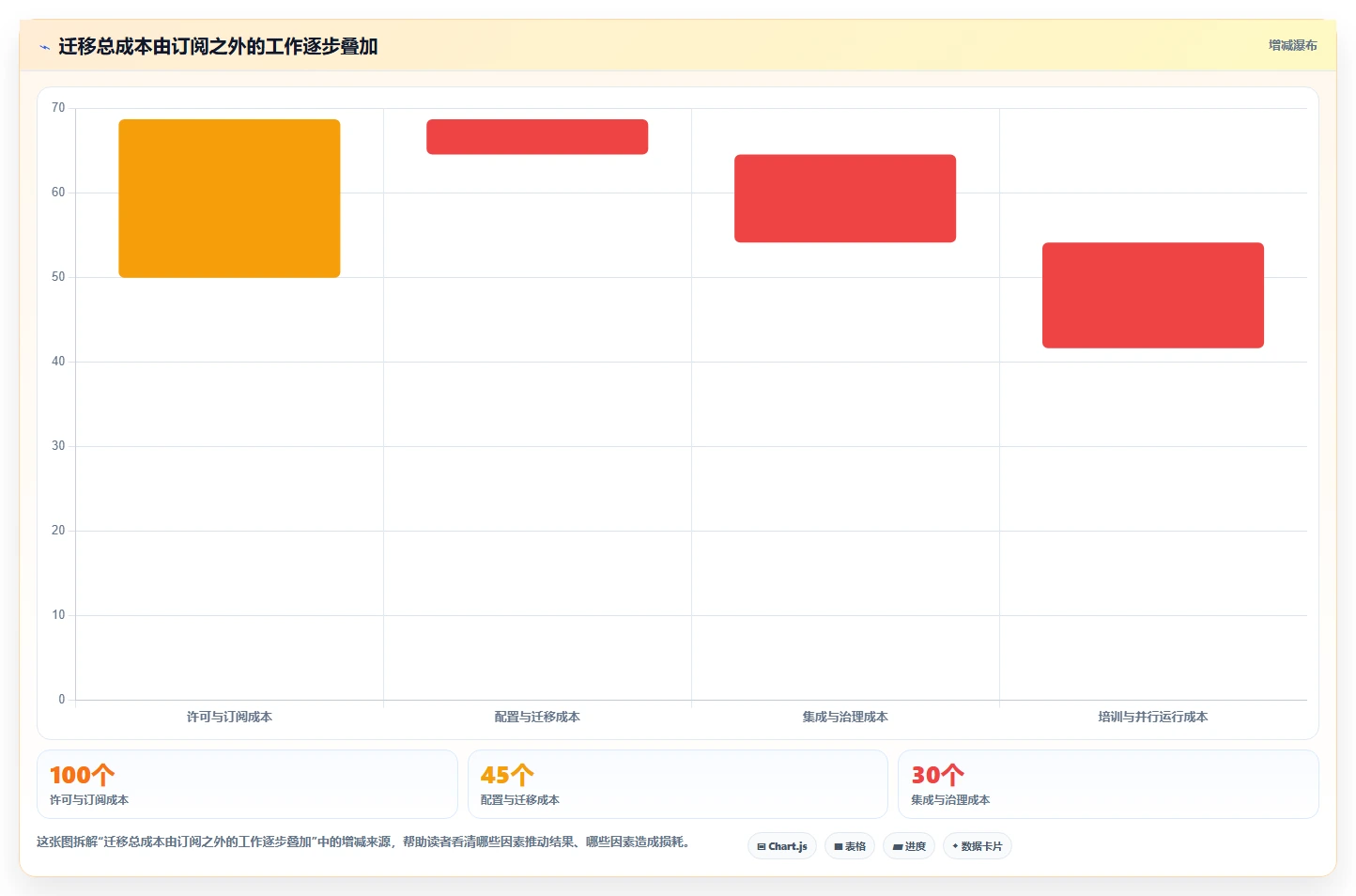Select the orange 许可与订阅成本 bar

229,198
